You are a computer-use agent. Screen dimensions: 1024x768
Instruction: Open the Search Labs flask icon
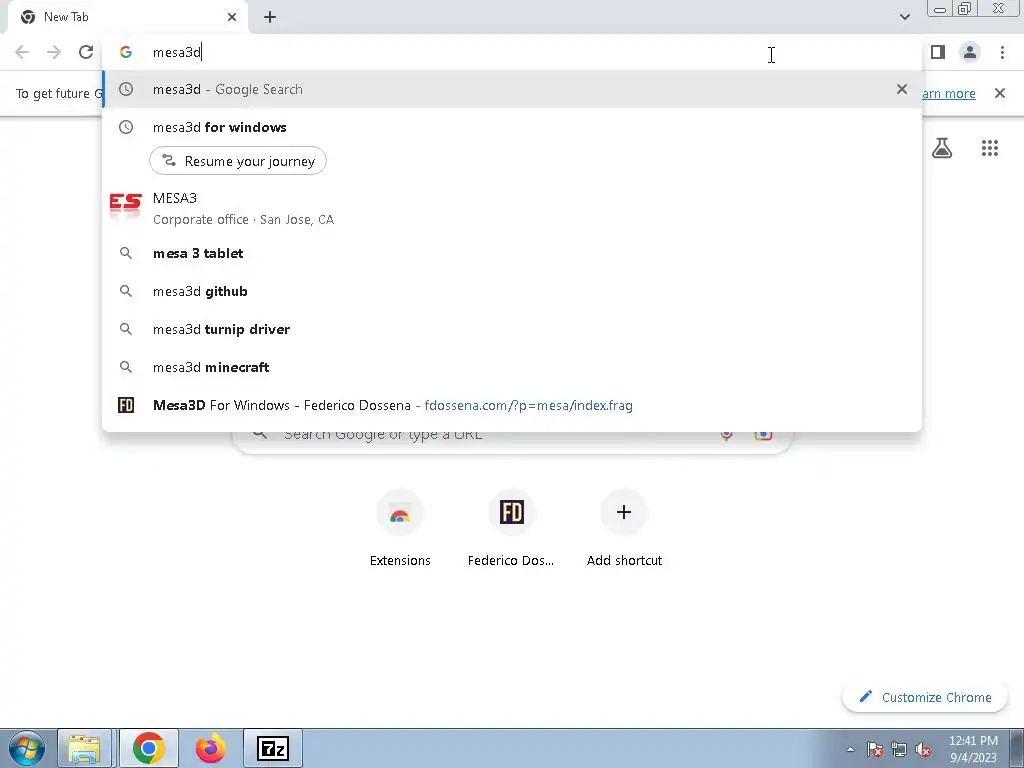pyautogui.click(x=942, y=148)
